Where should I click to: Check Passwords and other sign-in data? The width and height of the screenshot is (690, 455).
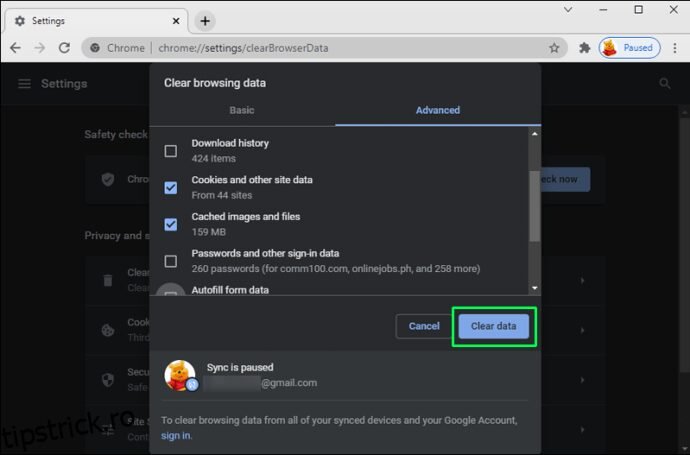click(x=171, y=261)
